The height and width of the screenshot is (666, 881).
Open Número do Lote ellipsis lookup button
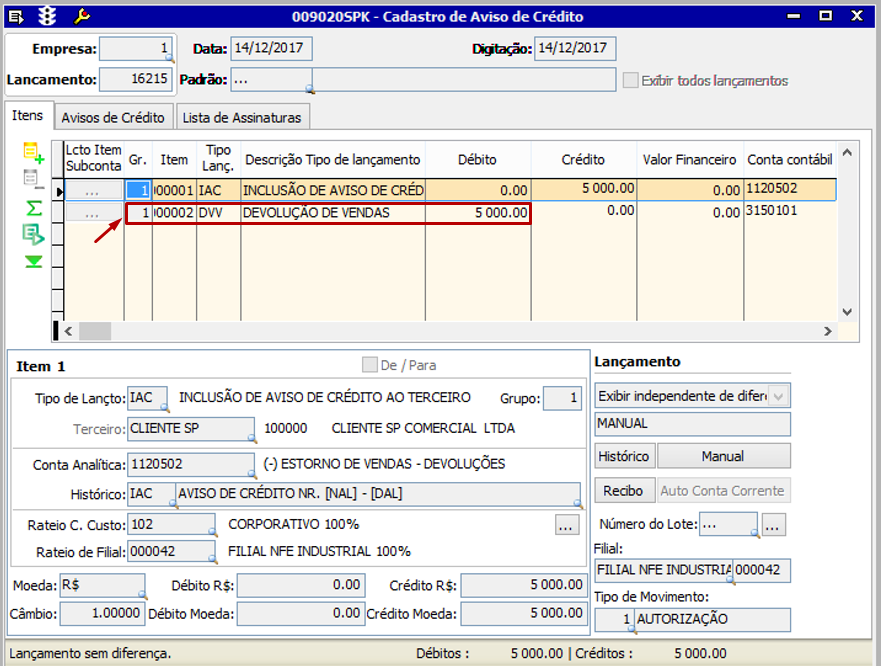775,524
